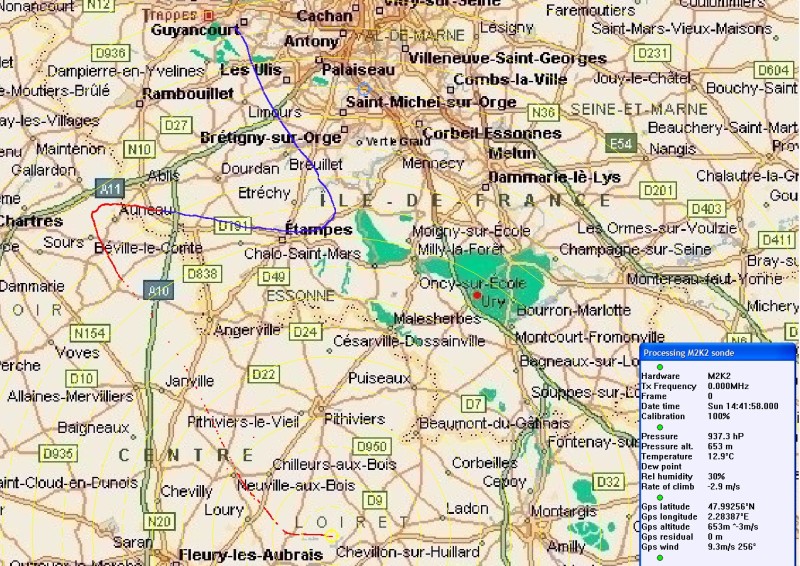Click the D24 road badge

tap(306, 332)
